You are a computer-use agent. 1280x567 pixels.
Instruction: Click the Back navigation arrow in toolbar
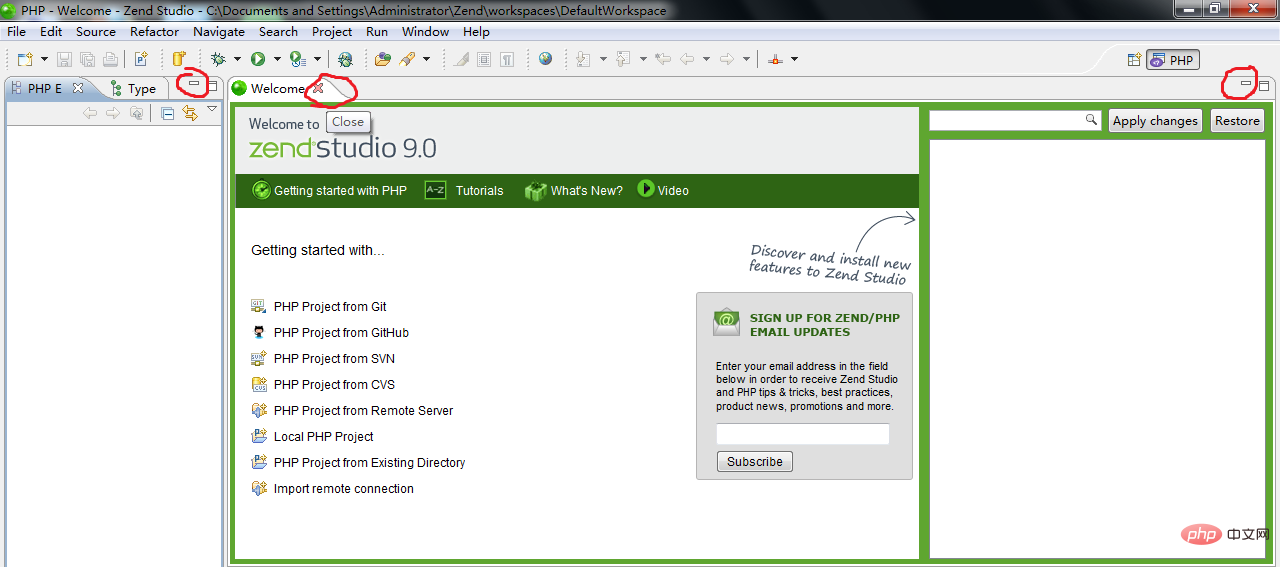pos(687,60)
